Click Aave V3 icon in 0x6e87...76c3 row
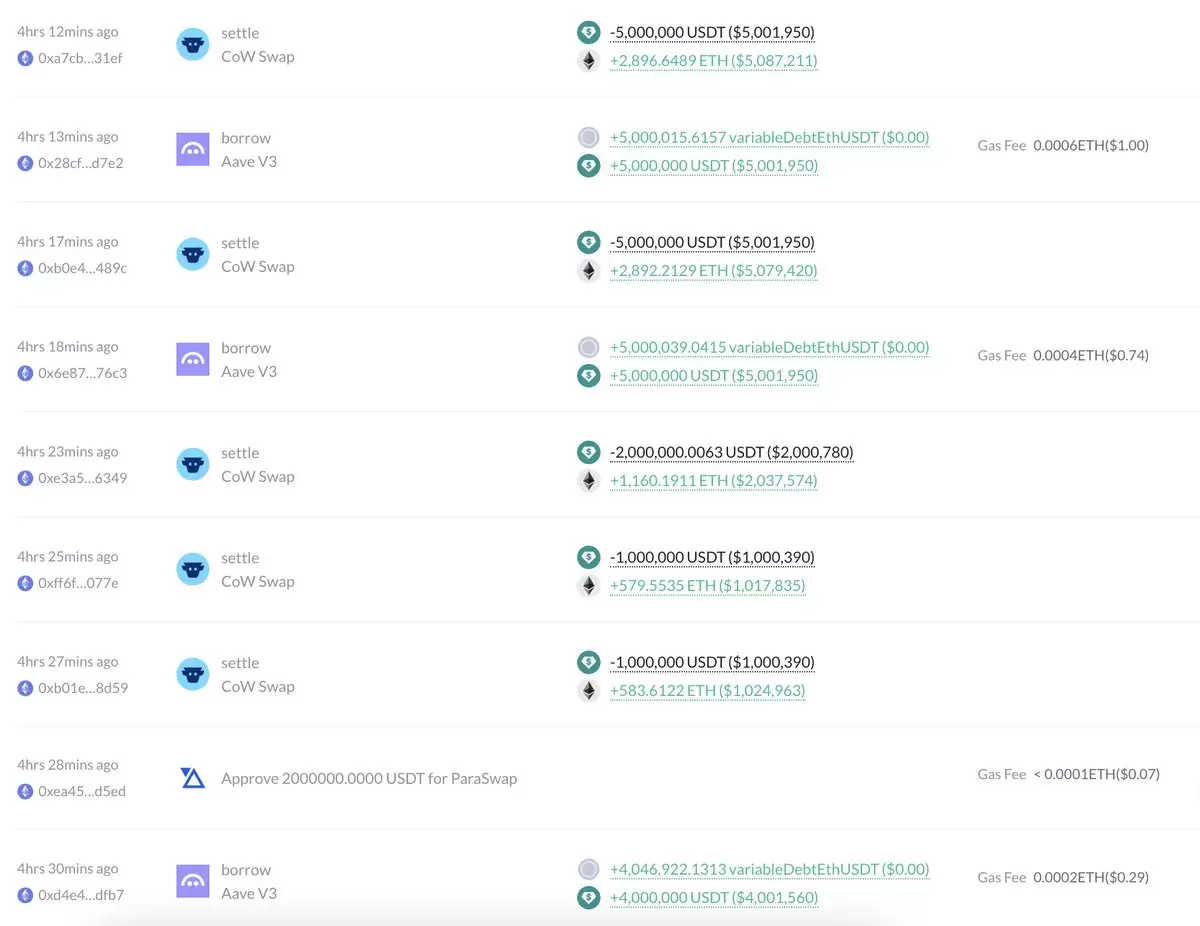1200x926 pixels. coord(193,360)
